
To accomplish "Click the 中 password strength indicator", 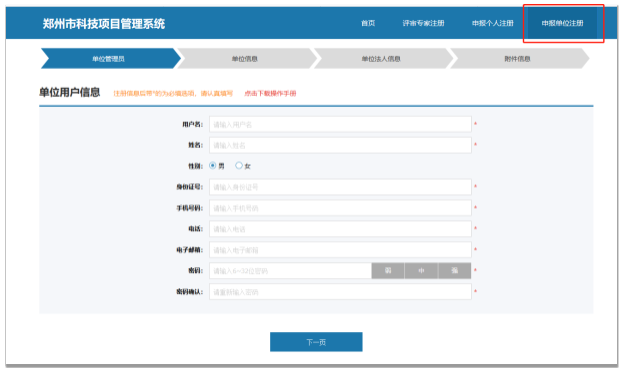I will click(421, 271).
